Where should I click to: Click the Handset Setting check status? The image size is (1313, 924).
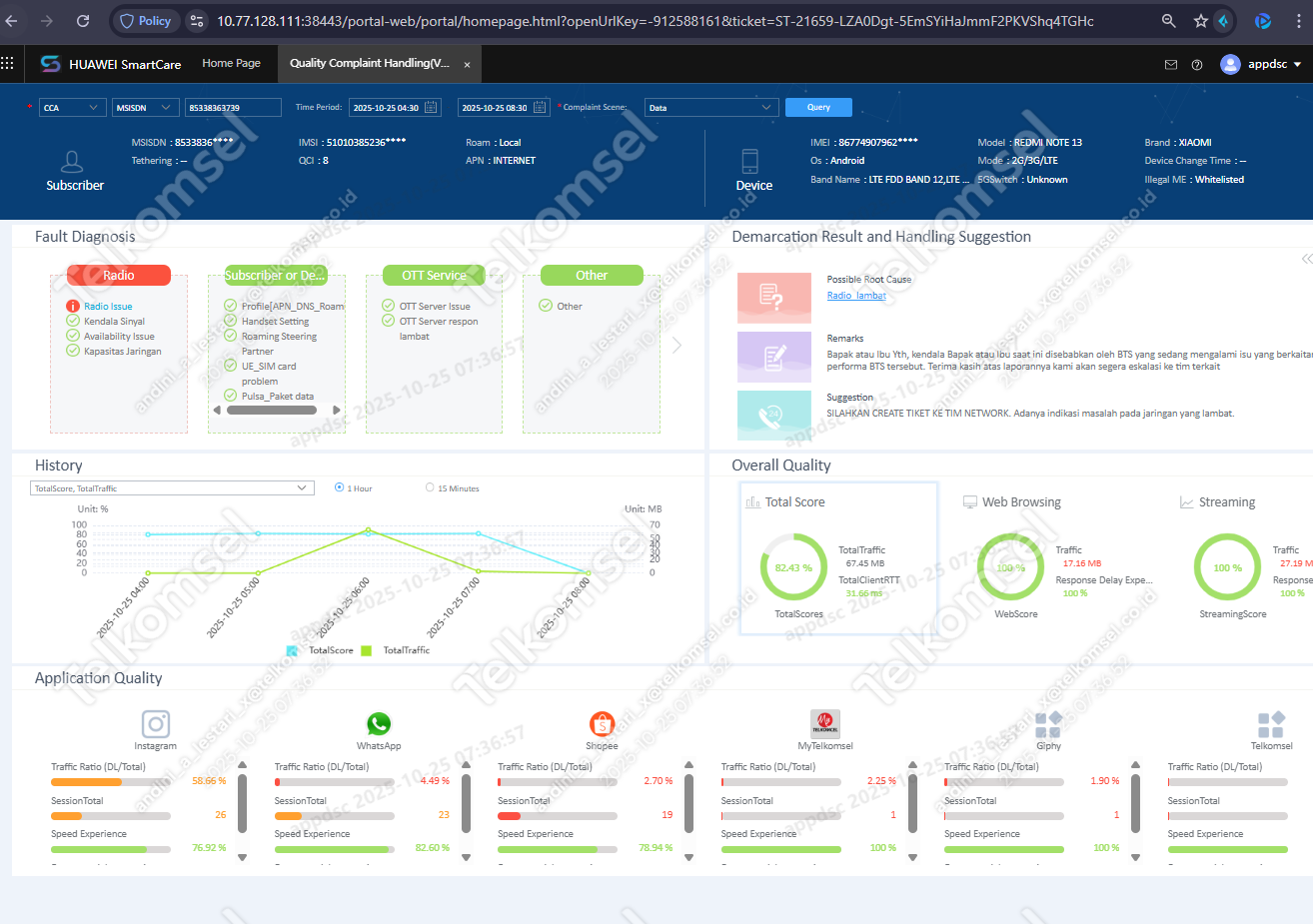[x=231, y=321]
